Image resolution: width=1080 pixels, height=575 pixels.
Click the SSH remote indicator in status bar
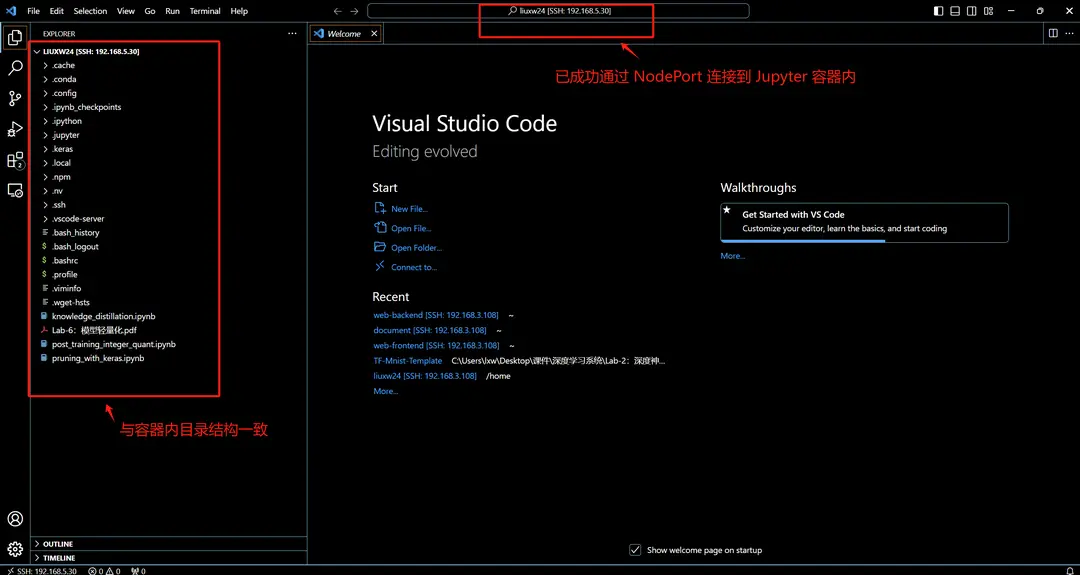tap(42, 570)
